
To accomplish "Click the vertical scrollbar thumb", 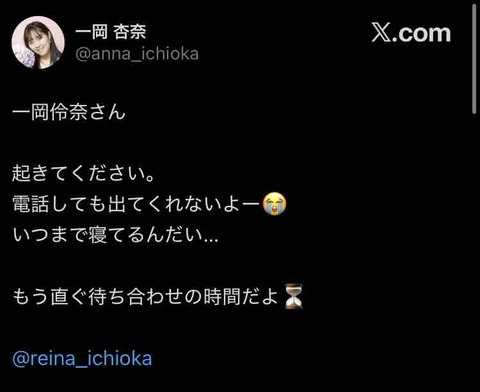I will (474, 59).
